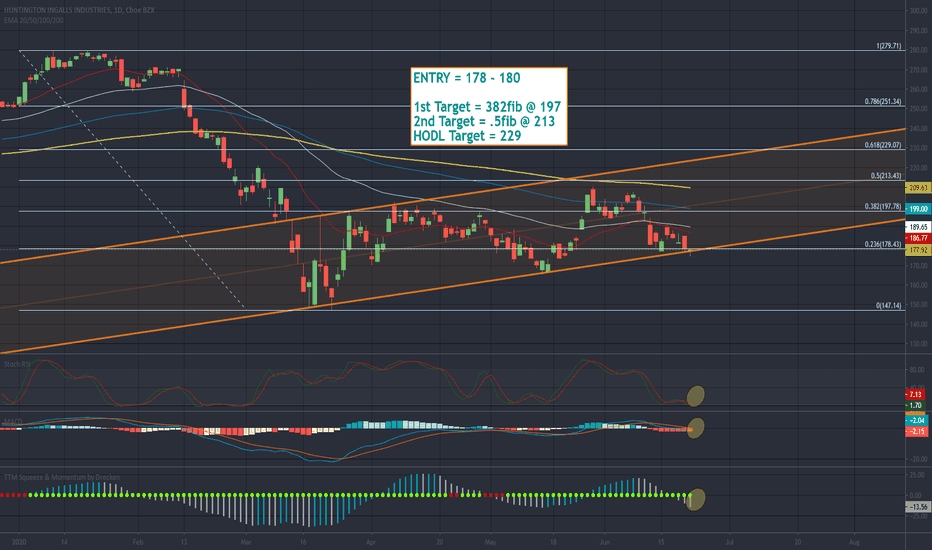The image size is (932, 550).
Task: Click the 25.00 level on the TTM Squeeze scale
Action: point(918,474)
